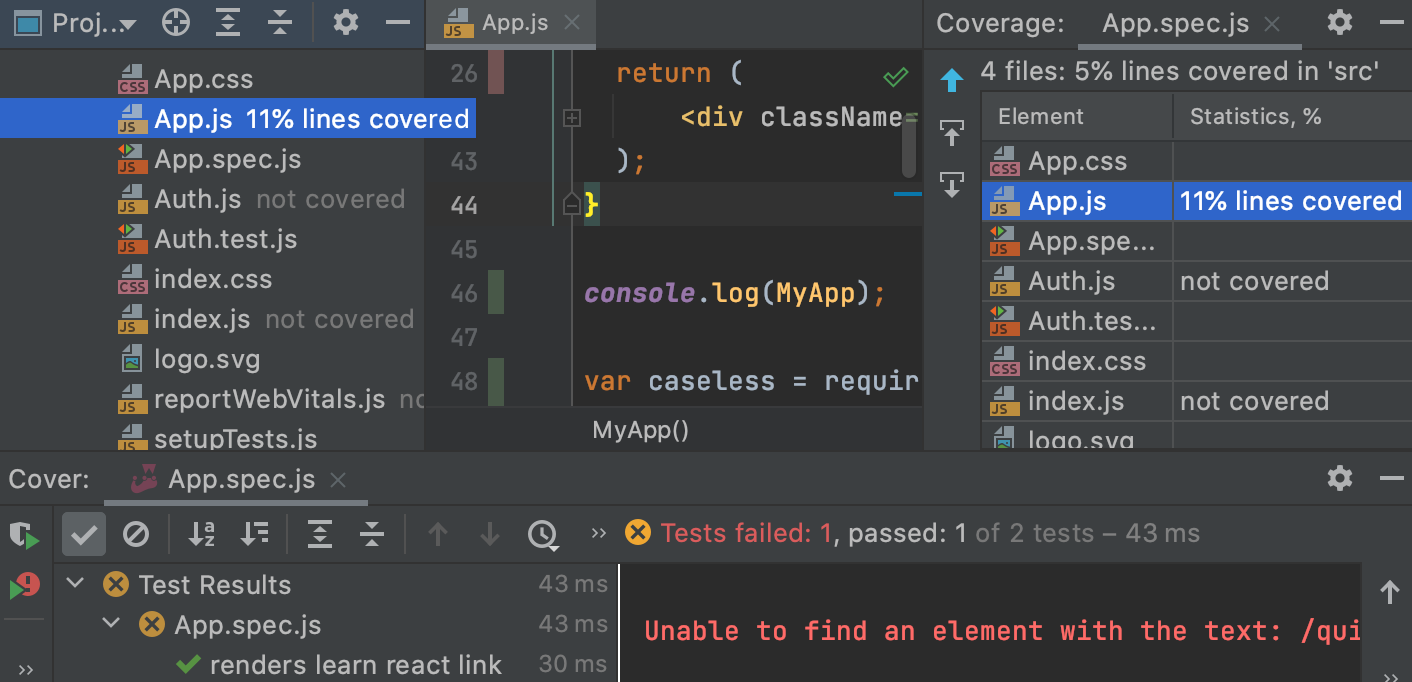Hide the Coverage panel
Screen dimensions: 1412x682
(1392, 22)
